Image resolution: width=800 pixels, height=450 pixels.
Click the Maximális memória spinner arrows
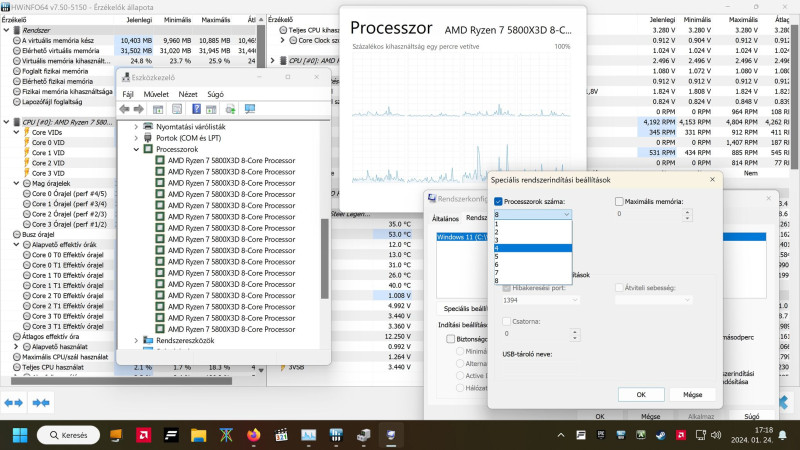coord(687,215)
